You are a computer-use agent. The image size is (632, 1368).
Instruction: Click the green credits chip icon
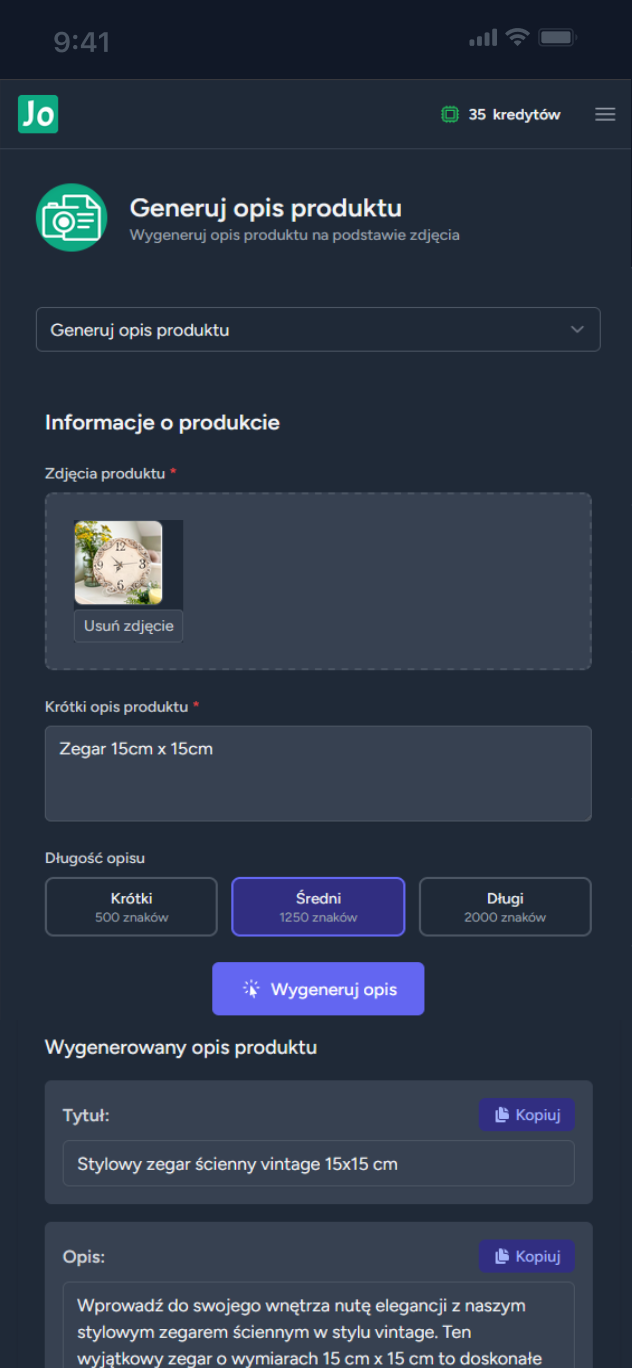click(450, 115)
